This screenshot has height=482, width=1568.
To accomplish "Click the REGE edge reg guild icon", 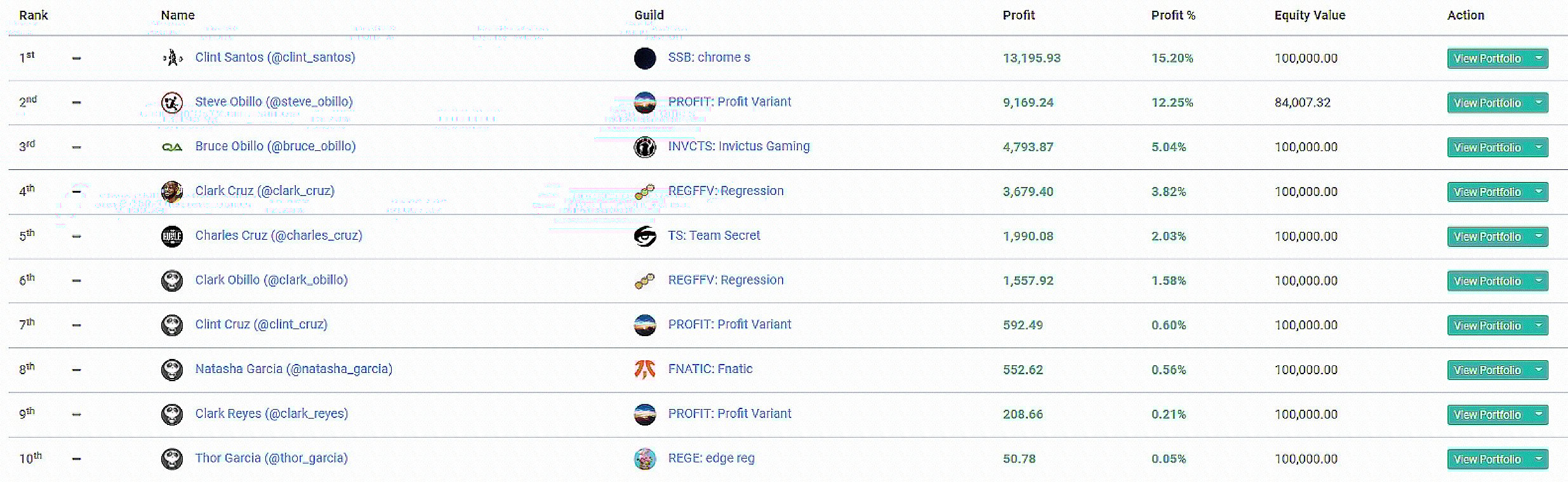I will tap(645, 459).
